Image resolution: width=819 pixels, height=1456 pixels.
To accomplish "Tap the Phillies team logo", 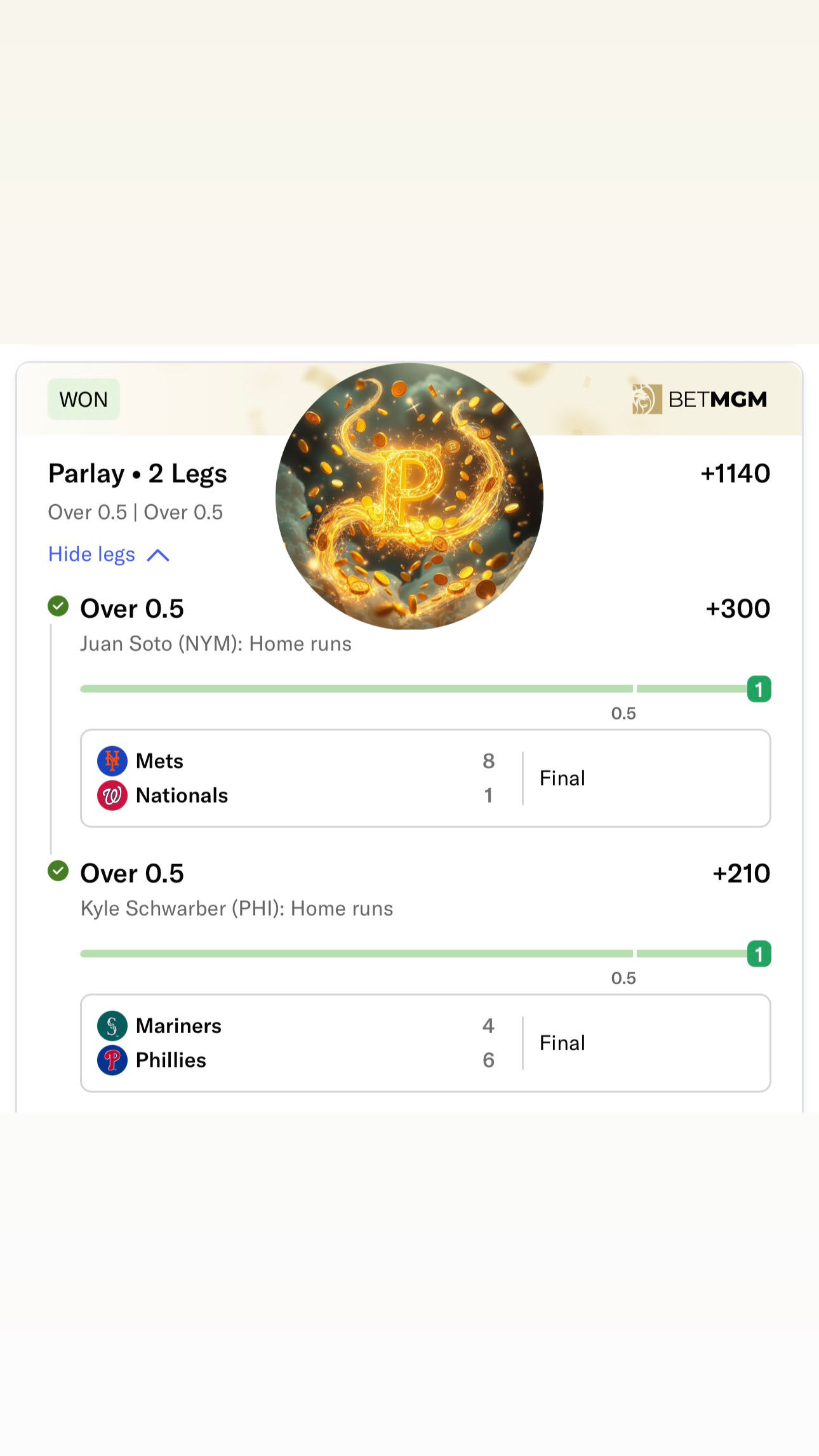I will tap(112, 1060).
